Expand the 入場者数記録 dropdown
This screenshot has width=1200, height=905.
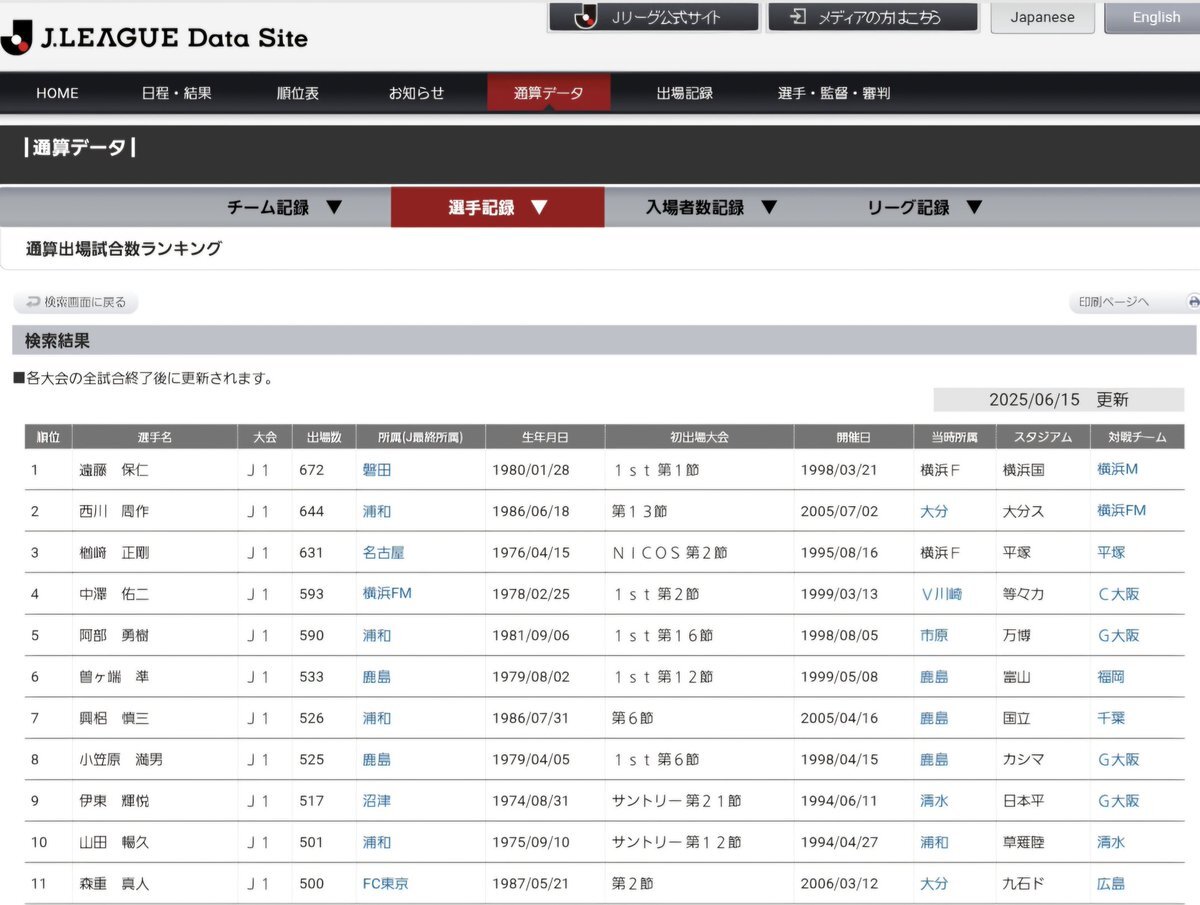point(711,208)
